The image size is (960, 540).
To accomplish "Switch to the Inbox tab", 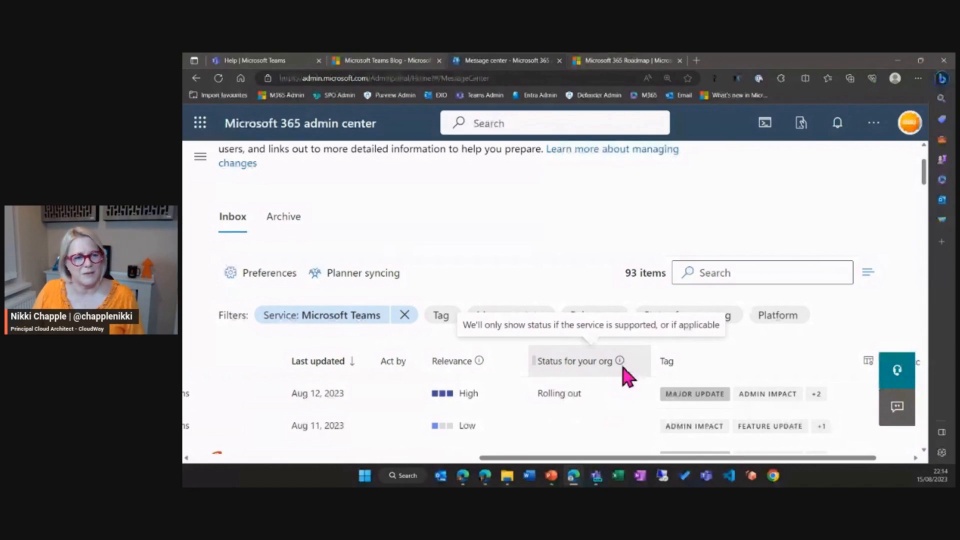I will [x=233, y=216].
